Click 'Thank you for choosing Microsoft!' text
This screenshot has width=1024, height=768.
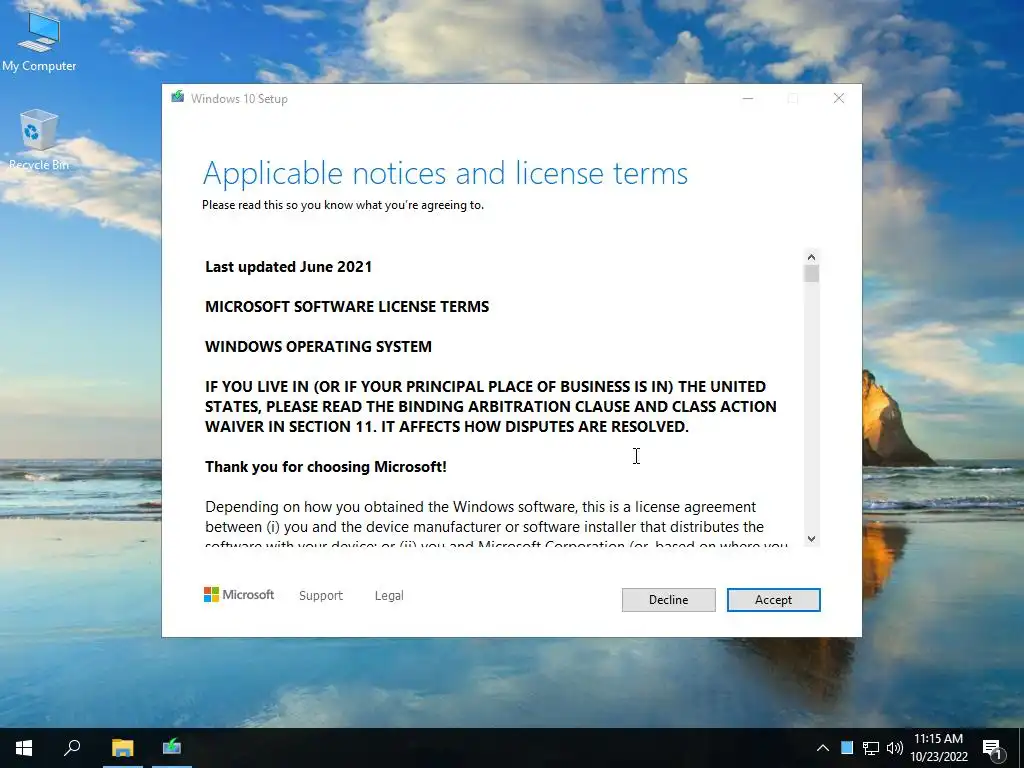point(326,466)
